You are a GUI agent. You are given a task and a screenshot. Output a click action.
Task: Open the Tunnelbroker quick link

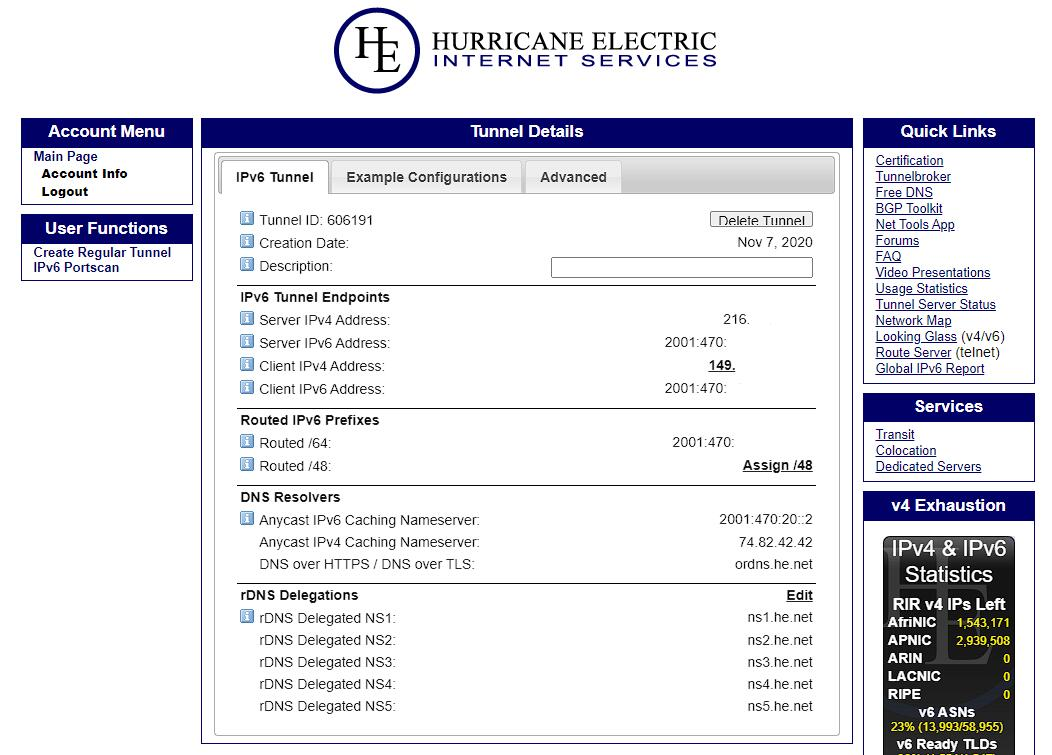click(x=913, y=177)
